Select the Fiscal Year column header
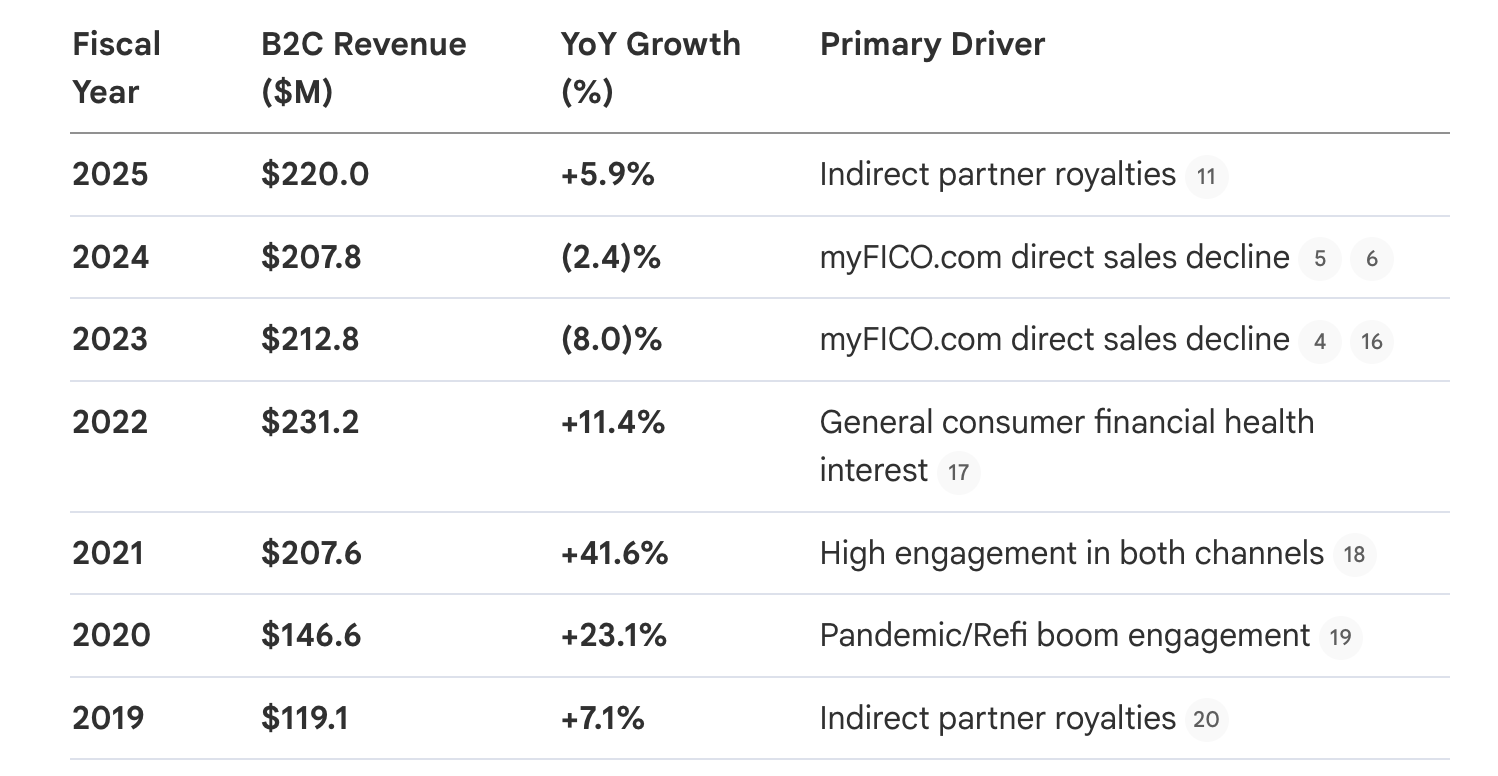 116,68
